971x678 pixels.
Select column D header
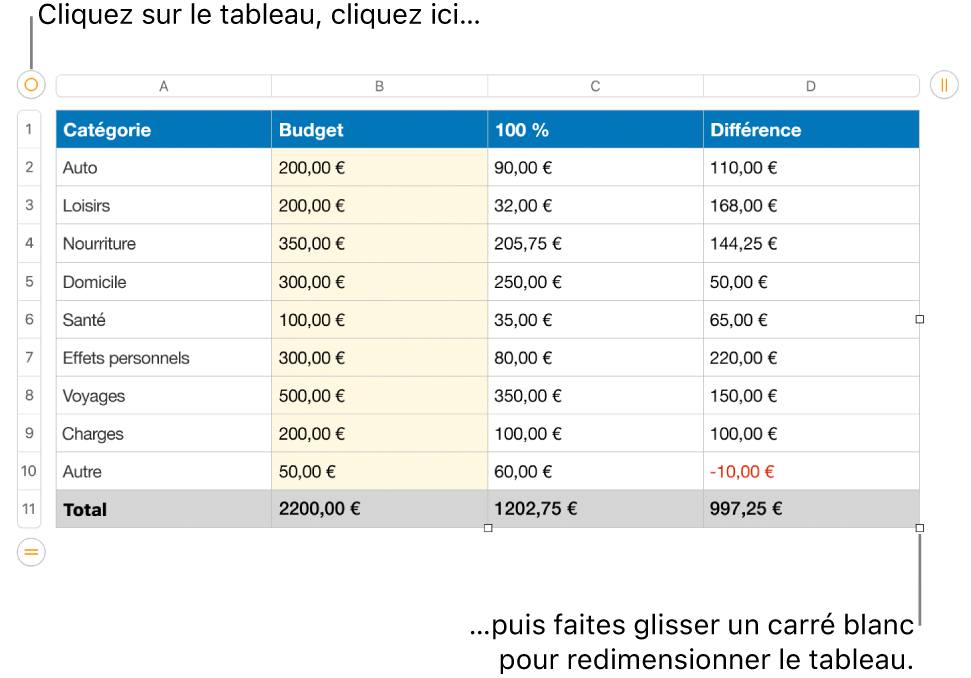pos(811,86)
